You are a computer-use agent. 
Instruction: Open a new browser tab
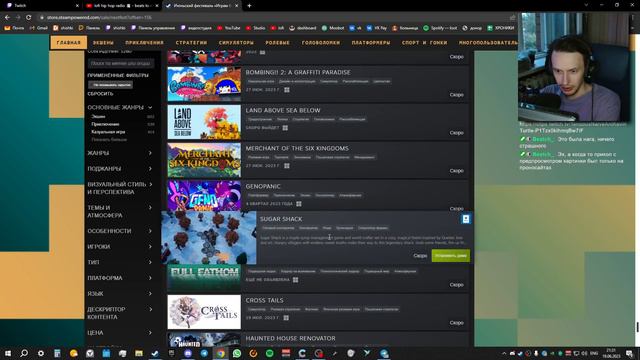pyautogui.click(x=249, y=6)
